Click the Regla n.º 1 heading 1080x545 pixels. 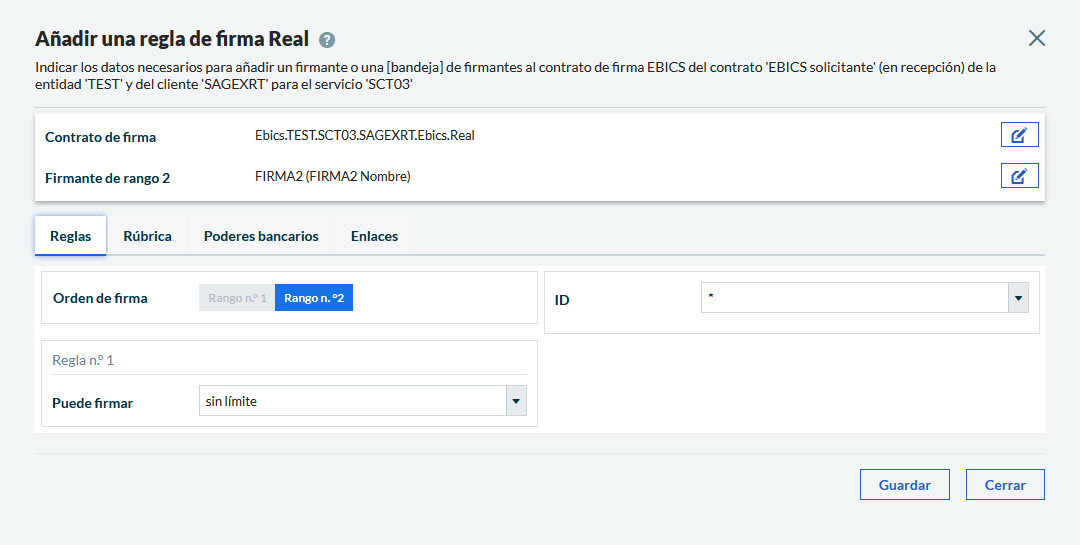coord(83,360)
